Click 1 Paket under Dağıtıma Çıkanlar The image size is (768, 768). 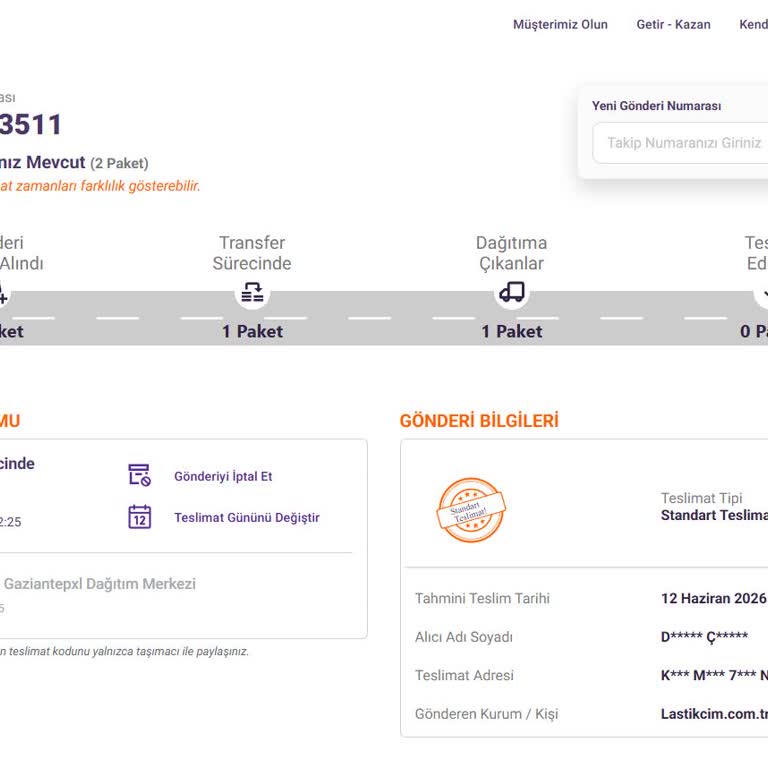pyautogui.click(x=512, y=332)
